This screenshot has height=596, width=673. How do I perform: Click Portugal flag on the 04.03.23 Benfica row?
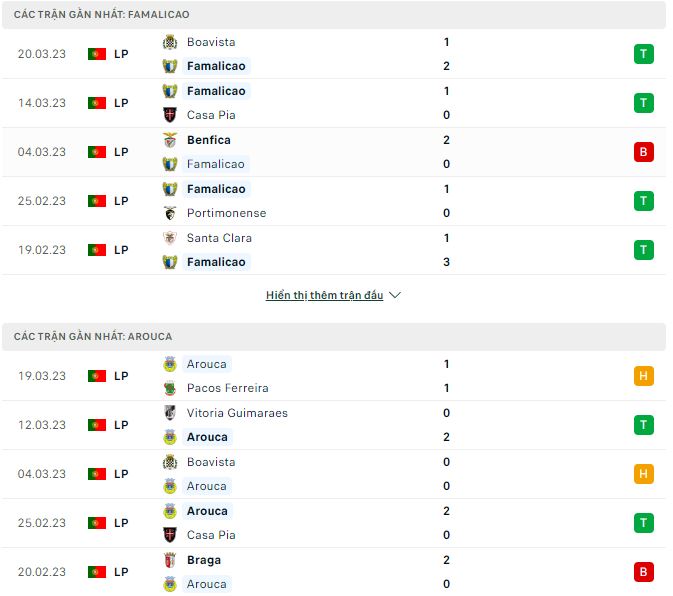(x=97, y=152)
